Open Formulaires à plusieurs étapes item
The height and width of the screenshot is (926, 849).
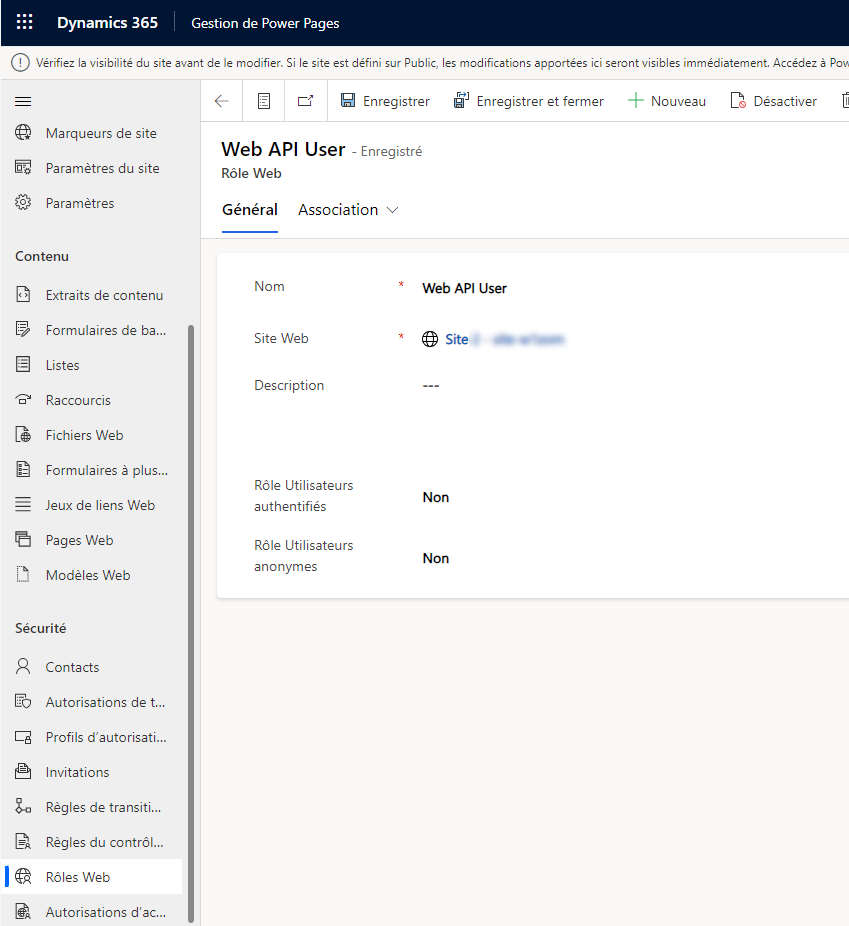91,470
